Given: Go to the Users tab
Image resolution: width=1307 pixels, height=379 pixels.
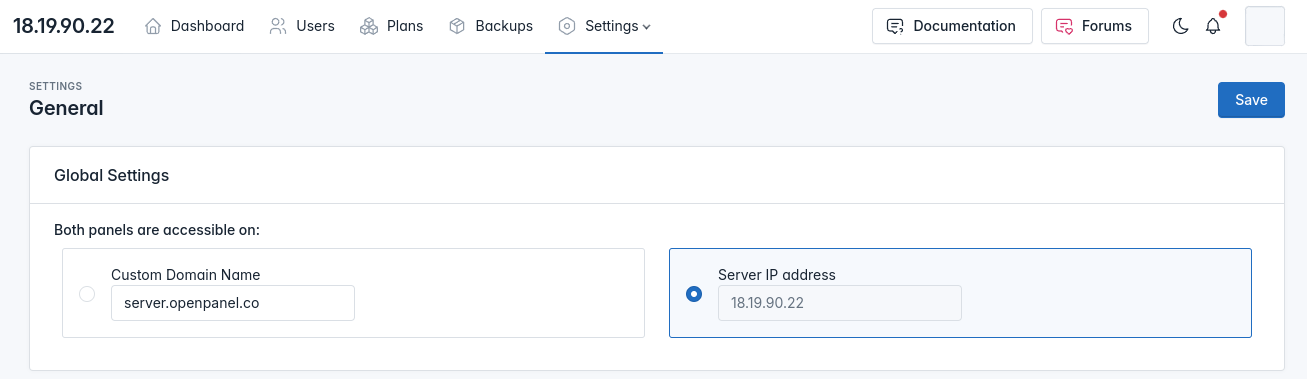Looking at the screenshot, I should click(x=302, y=26).
